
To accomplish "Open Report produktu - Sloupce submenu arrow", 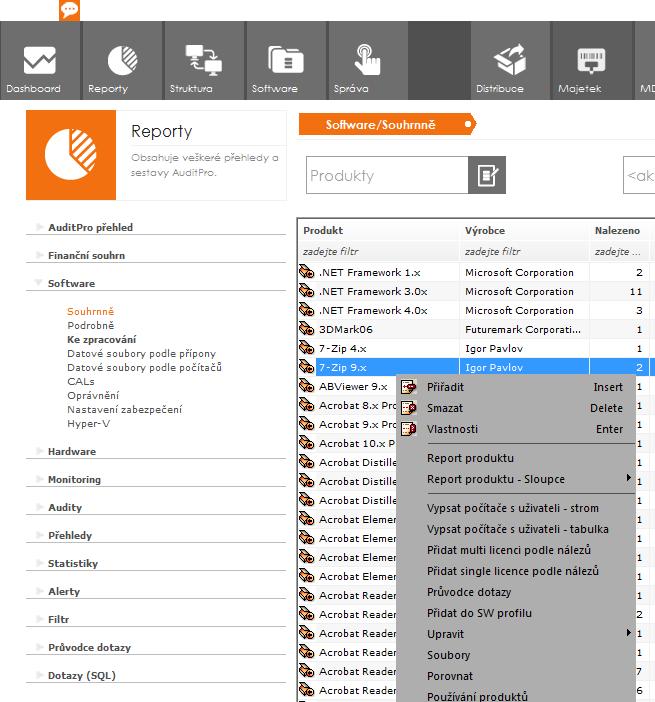I will pyautogui.click(x=629, y=478).
